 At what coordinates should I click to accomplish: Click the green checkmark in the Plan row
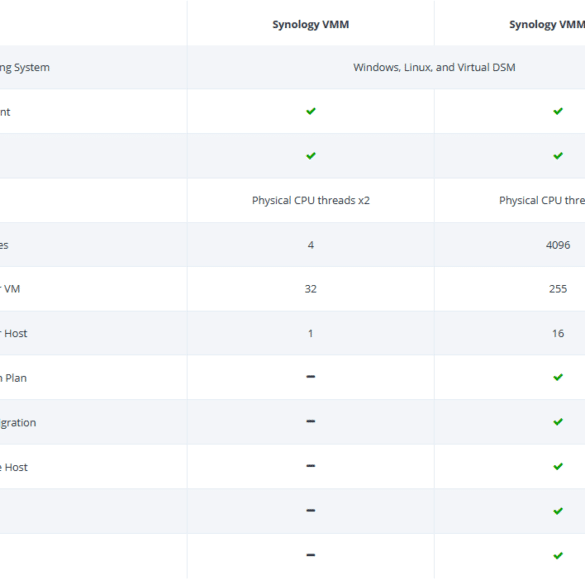[x=558, y=377]
